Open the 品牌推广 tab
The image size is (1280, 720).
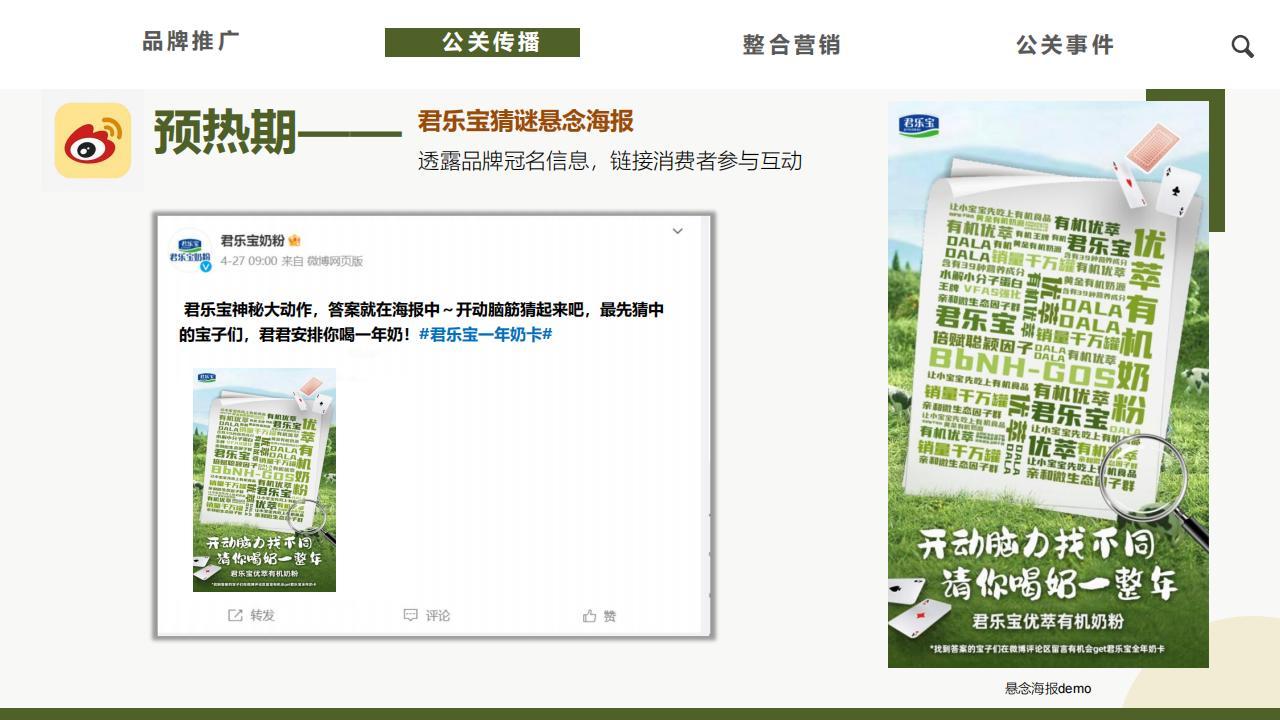click(x=190, y=42)
